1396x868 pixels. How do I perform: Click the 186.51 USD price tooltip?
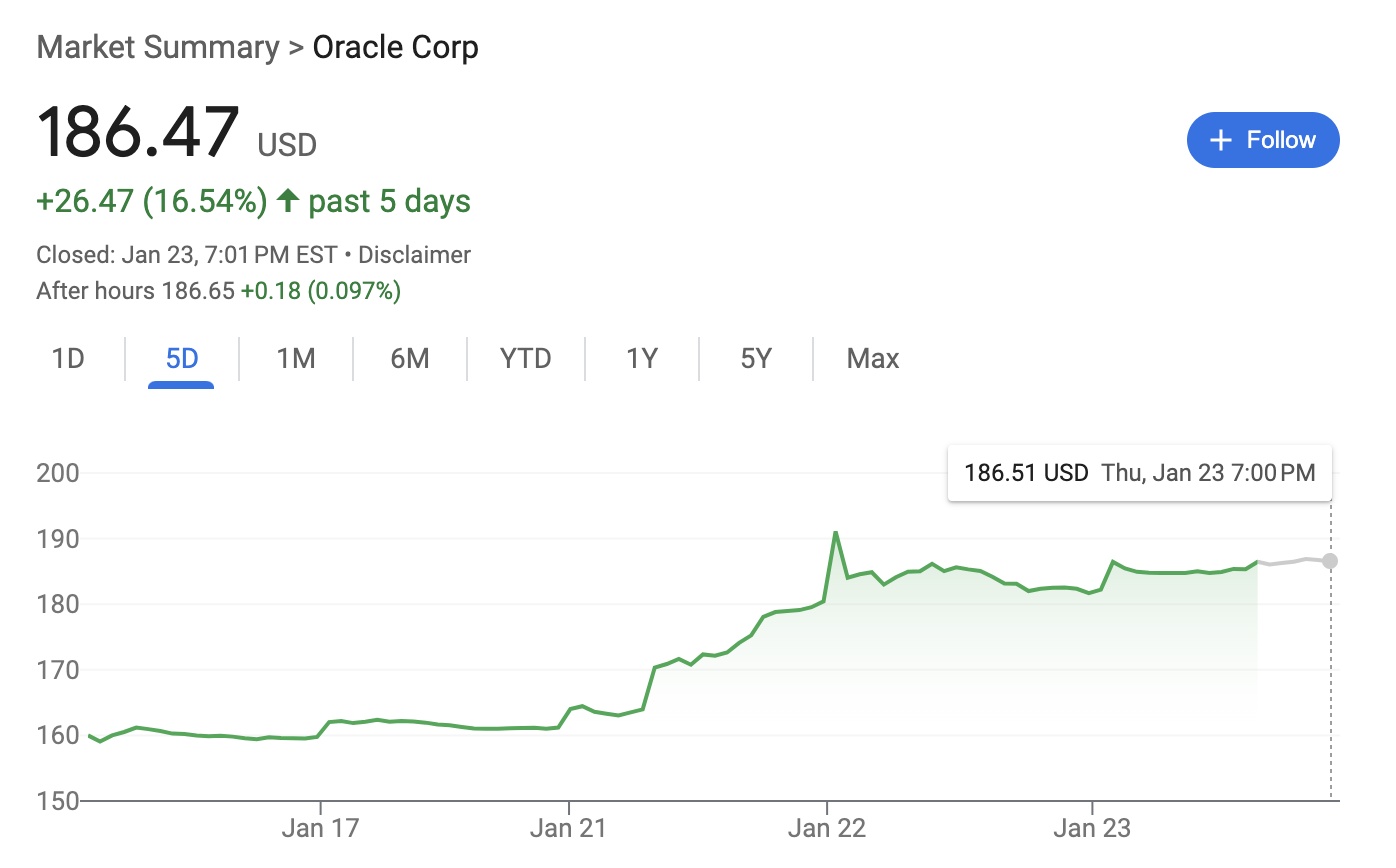1139,473
